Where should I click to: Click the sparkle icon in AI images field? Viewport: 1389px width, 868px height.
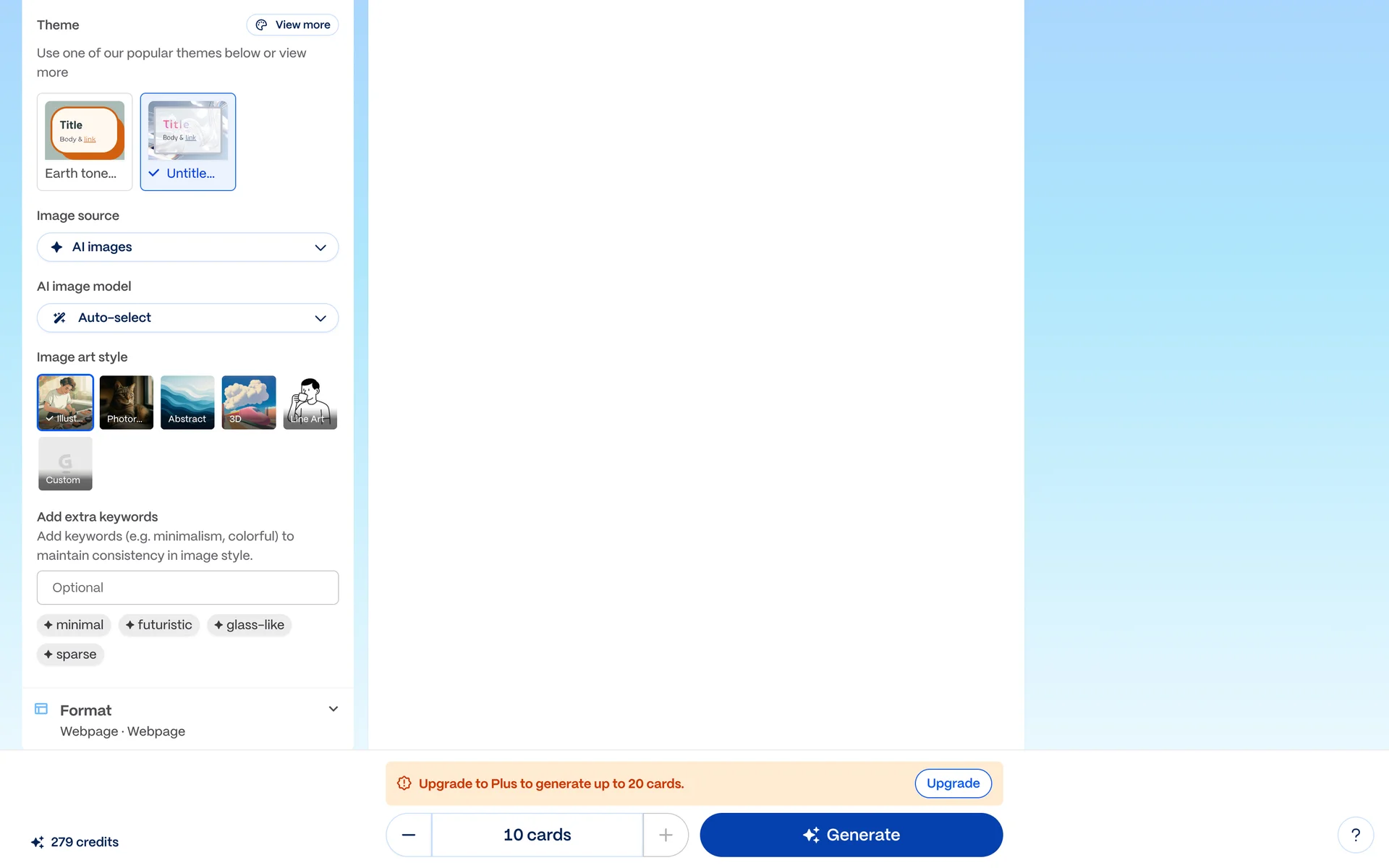pos(56,247)
